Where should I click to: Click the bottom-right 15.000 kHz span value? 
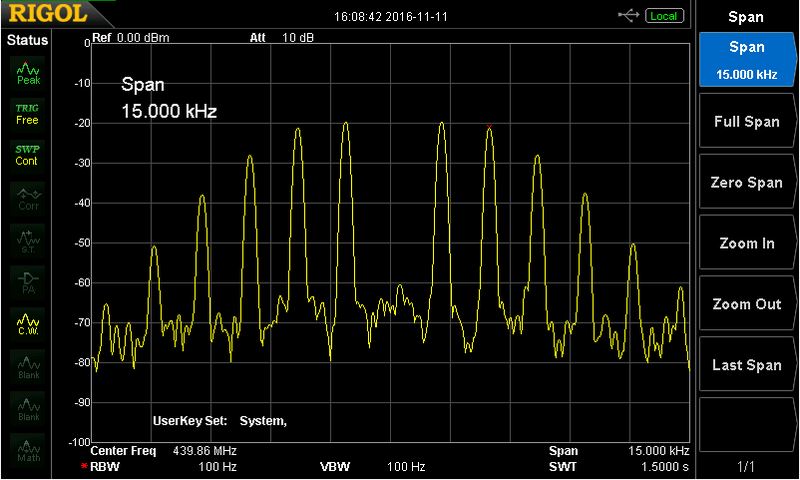click(x=659, y=451)
